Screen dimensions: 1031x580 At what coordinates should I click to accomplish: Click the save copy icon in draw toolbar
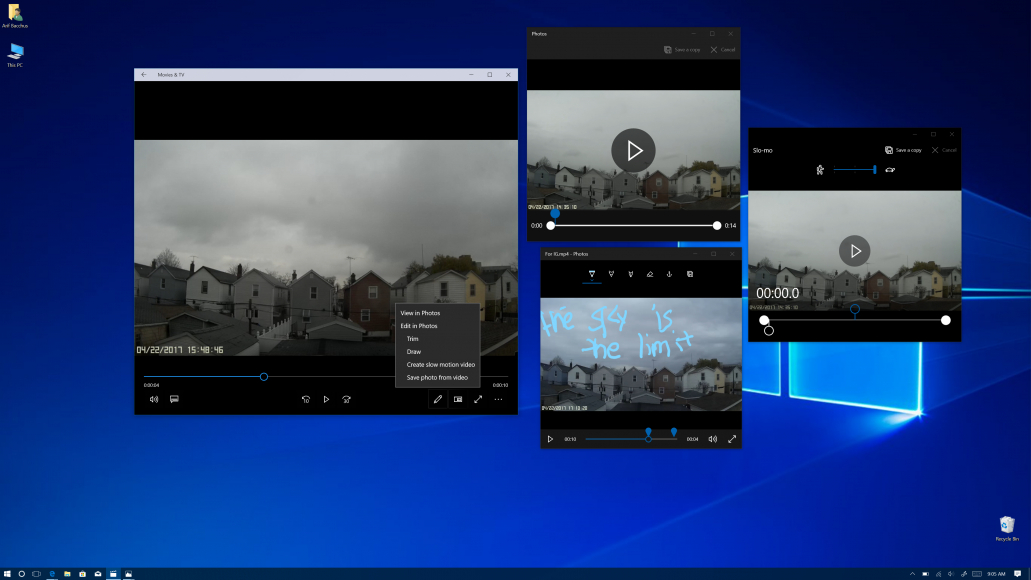690,274
